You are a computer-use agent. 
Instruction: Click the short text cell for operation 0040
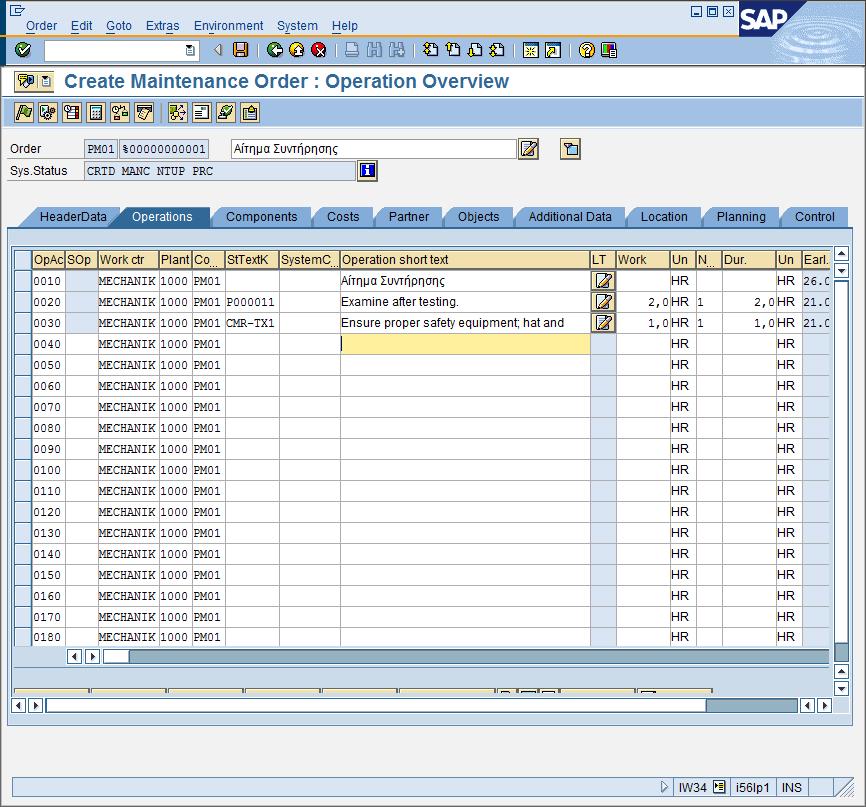(465, 344)
